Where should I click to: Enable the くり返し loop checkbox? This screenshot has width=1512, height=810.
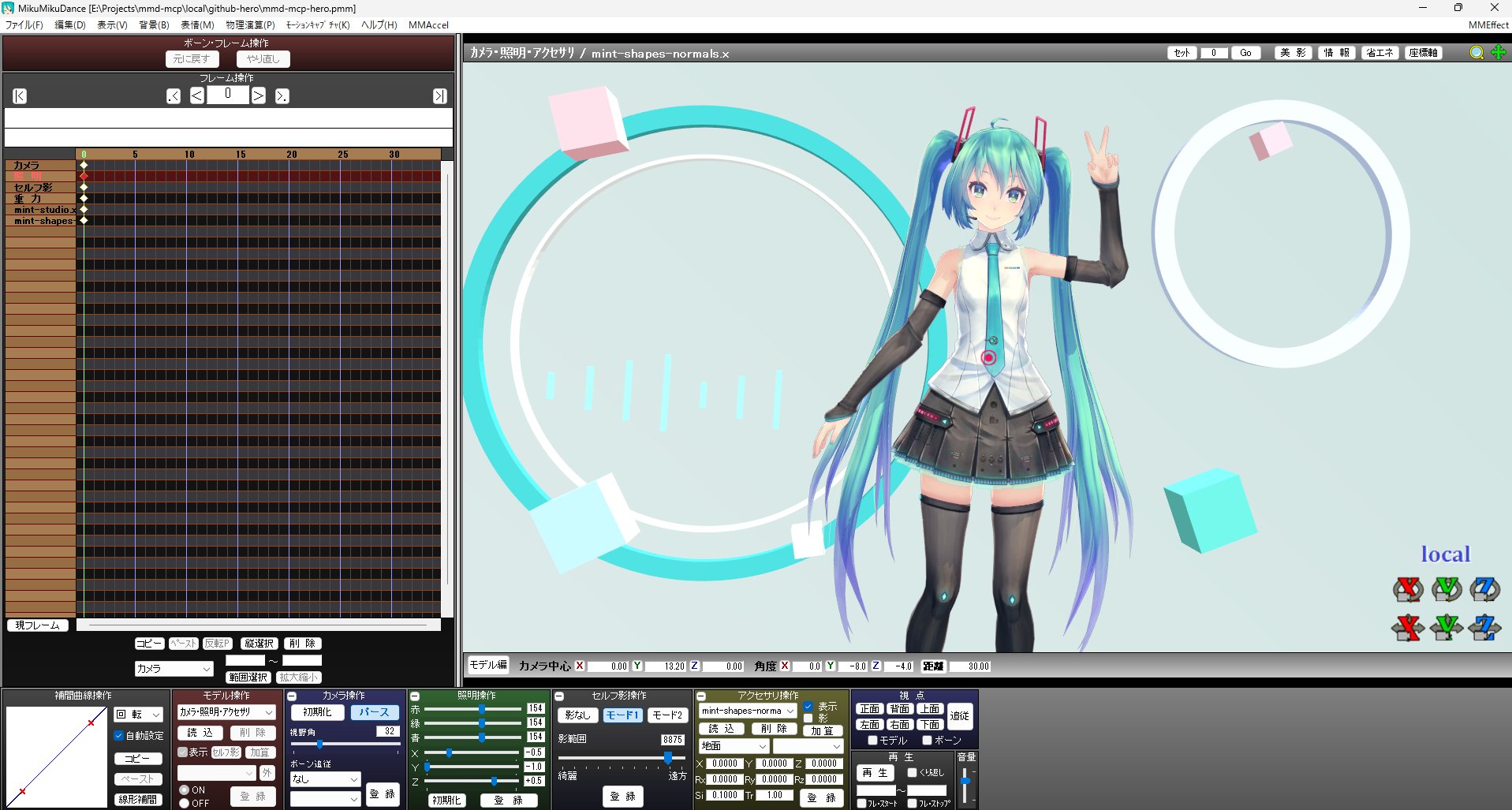pos(913,773)
